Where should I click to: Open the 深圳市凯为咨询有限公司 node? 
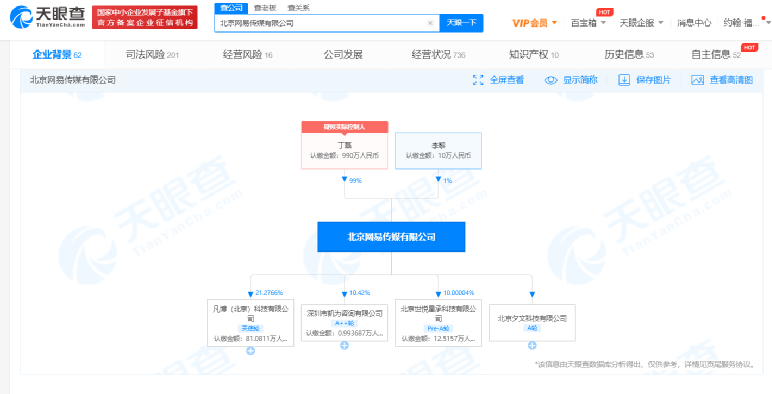pos(344,322)
